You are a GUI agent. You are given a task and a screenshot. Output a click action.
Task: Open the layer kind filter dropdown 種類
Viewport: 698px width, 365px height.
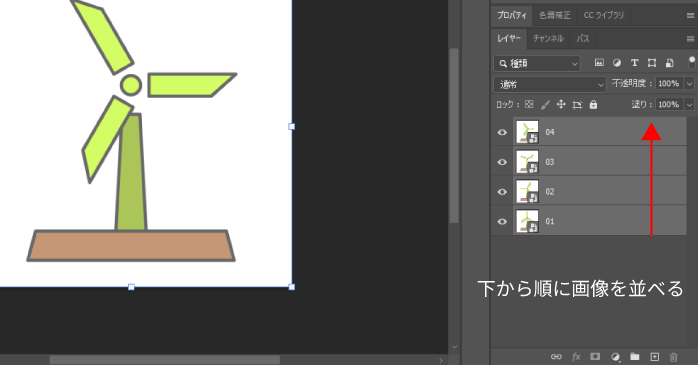coord(537,64)
